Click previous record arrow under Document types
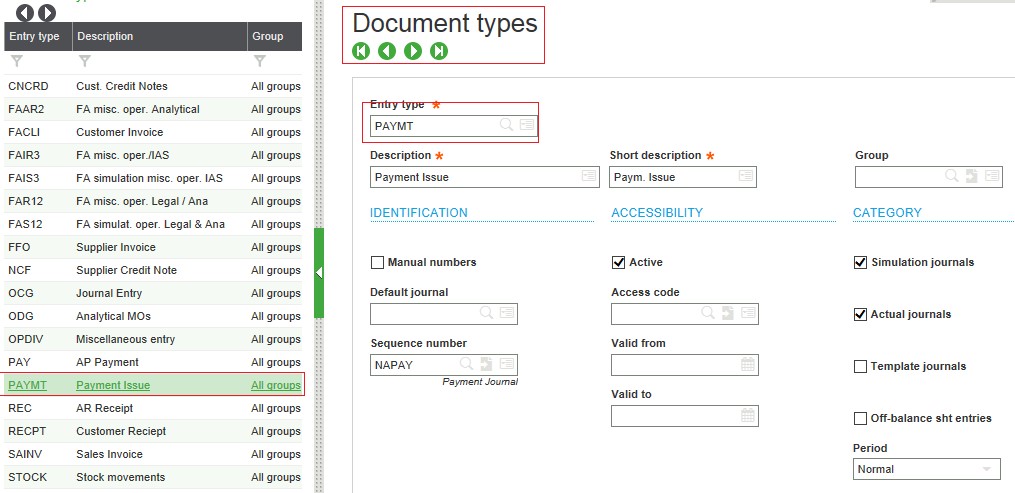The image size is (1015, 493). click(x=387, y=51)
